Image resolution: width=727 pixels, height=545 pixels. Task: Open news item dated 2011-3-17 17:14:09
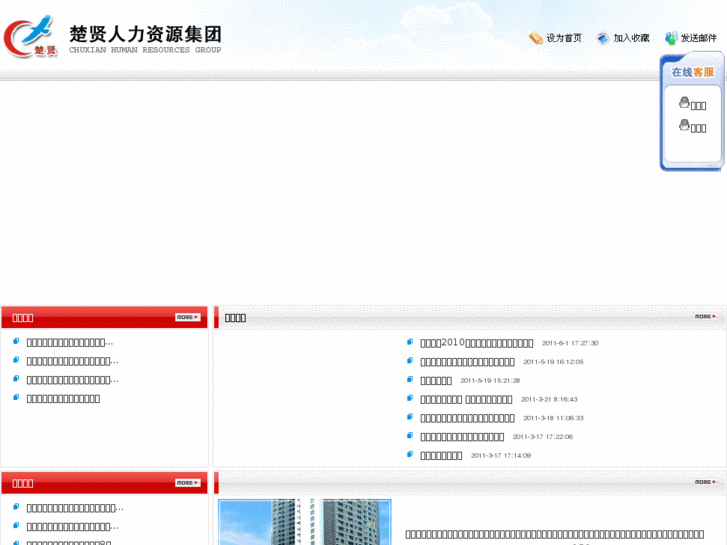click(x=441, y=455)
